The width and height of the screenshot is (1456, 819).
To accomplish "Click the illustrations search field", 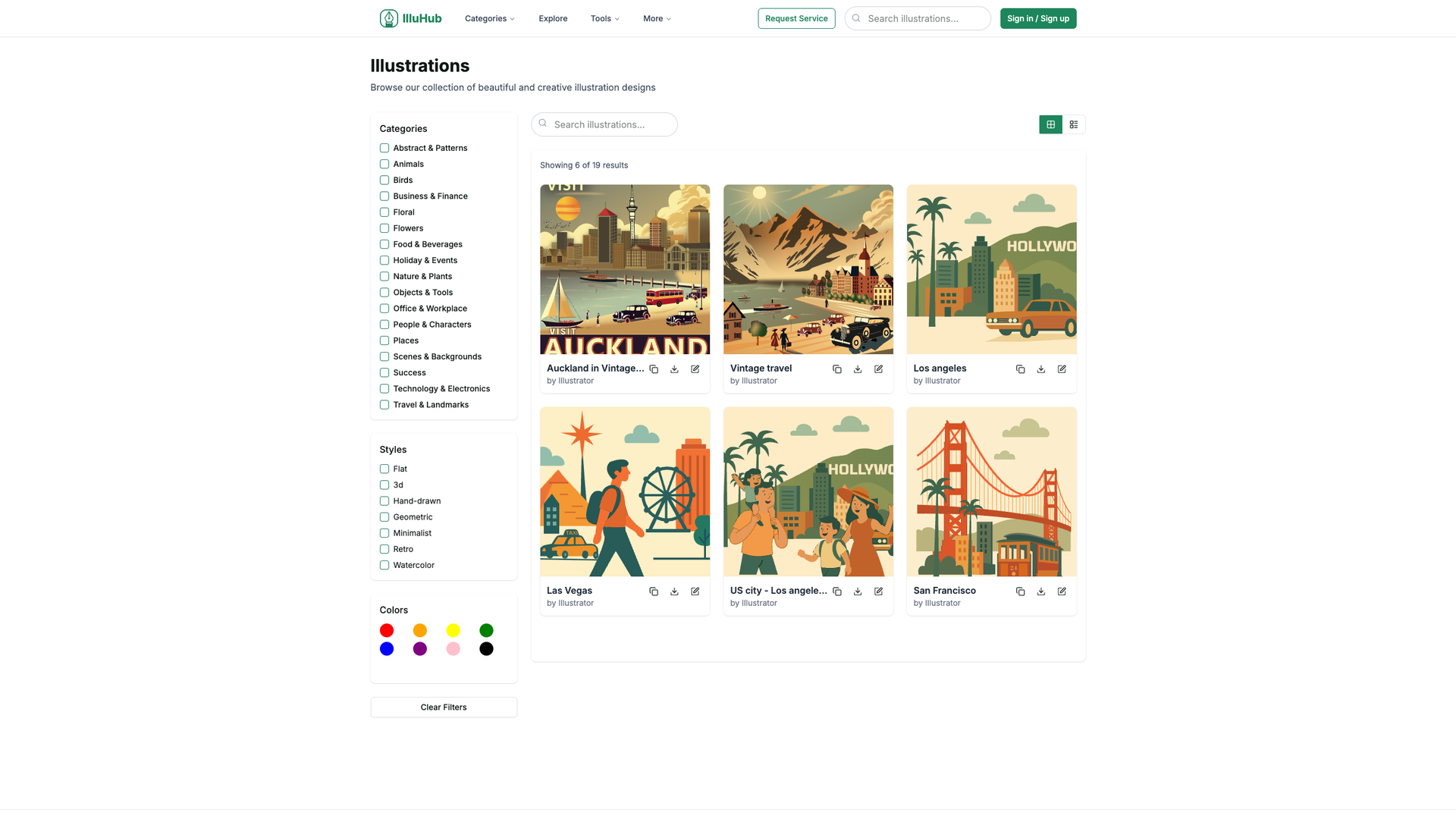I will (x=604, y=124).
